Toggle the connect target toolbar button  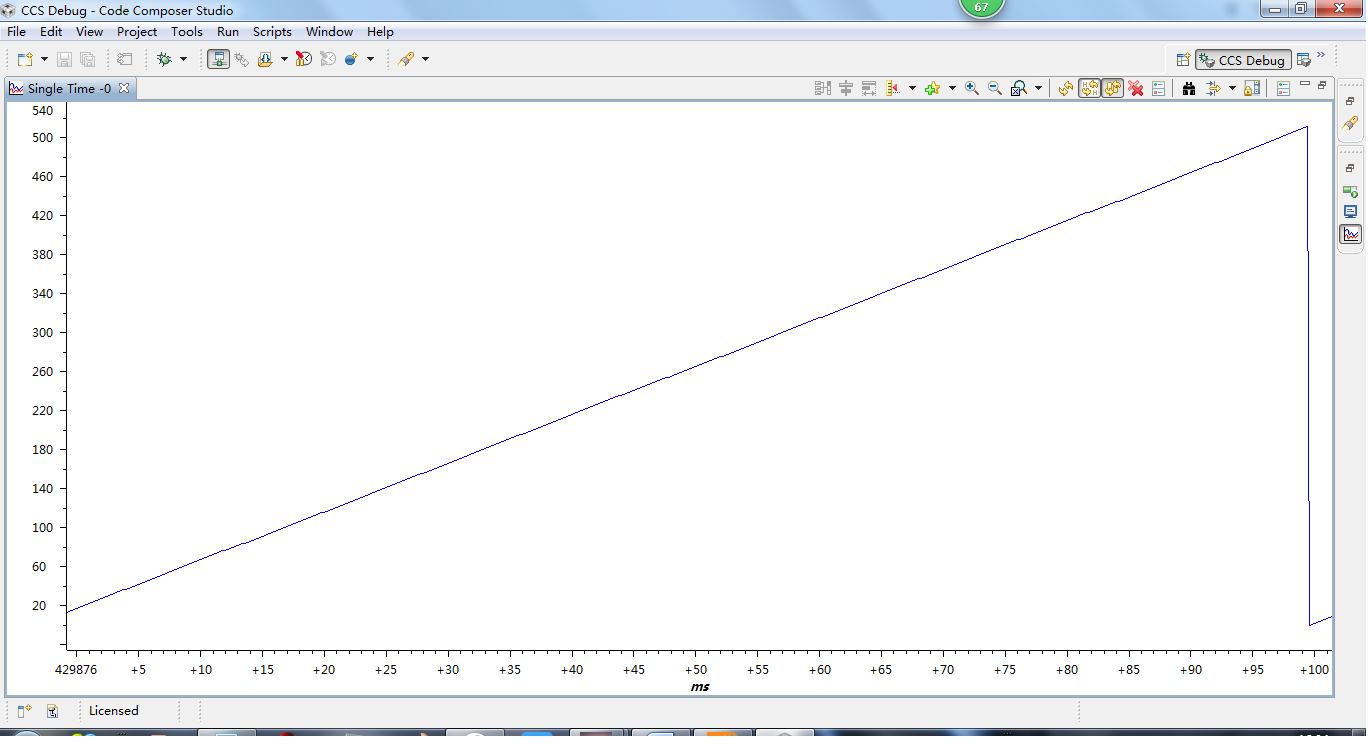tap(219, 60)
